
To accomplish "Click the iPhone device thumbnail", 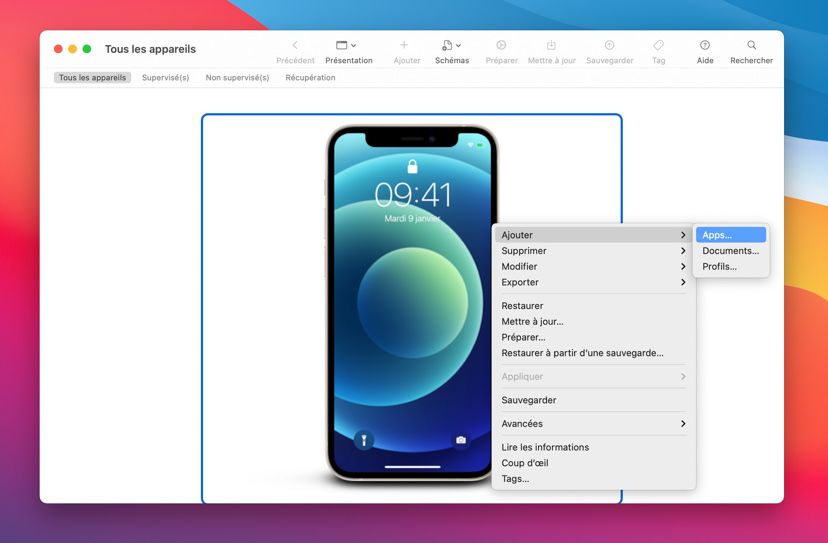I will click(x=411, y=303).
